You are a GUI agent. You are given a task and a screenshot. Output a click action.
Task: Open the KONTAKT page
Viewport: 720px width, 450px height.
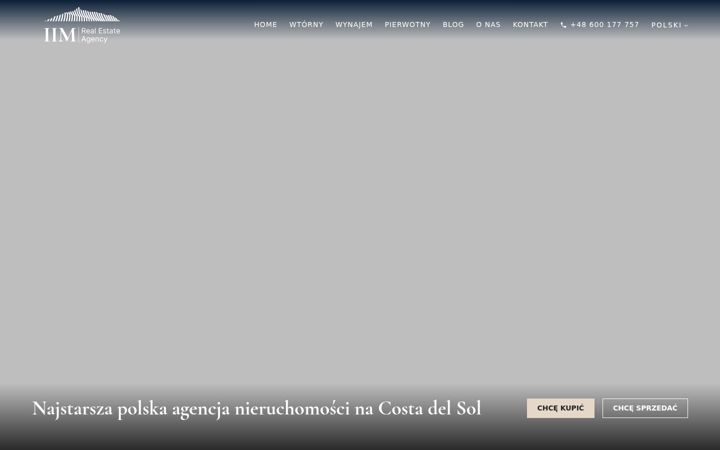tap(530, 25)
